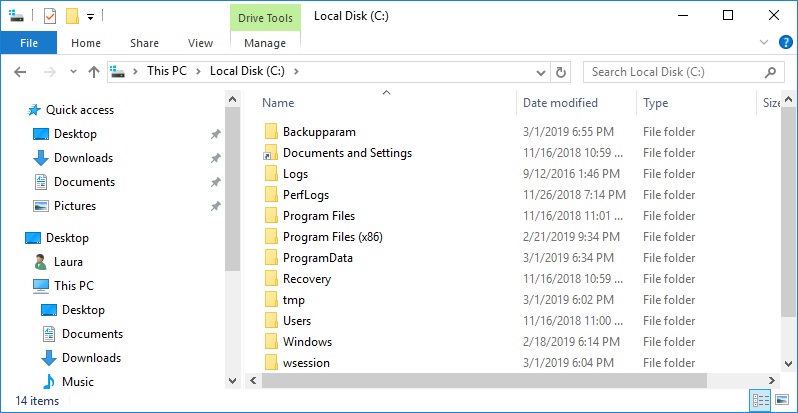
Task: Select the Recovery folder icon
Action: (x=271, y=279)
